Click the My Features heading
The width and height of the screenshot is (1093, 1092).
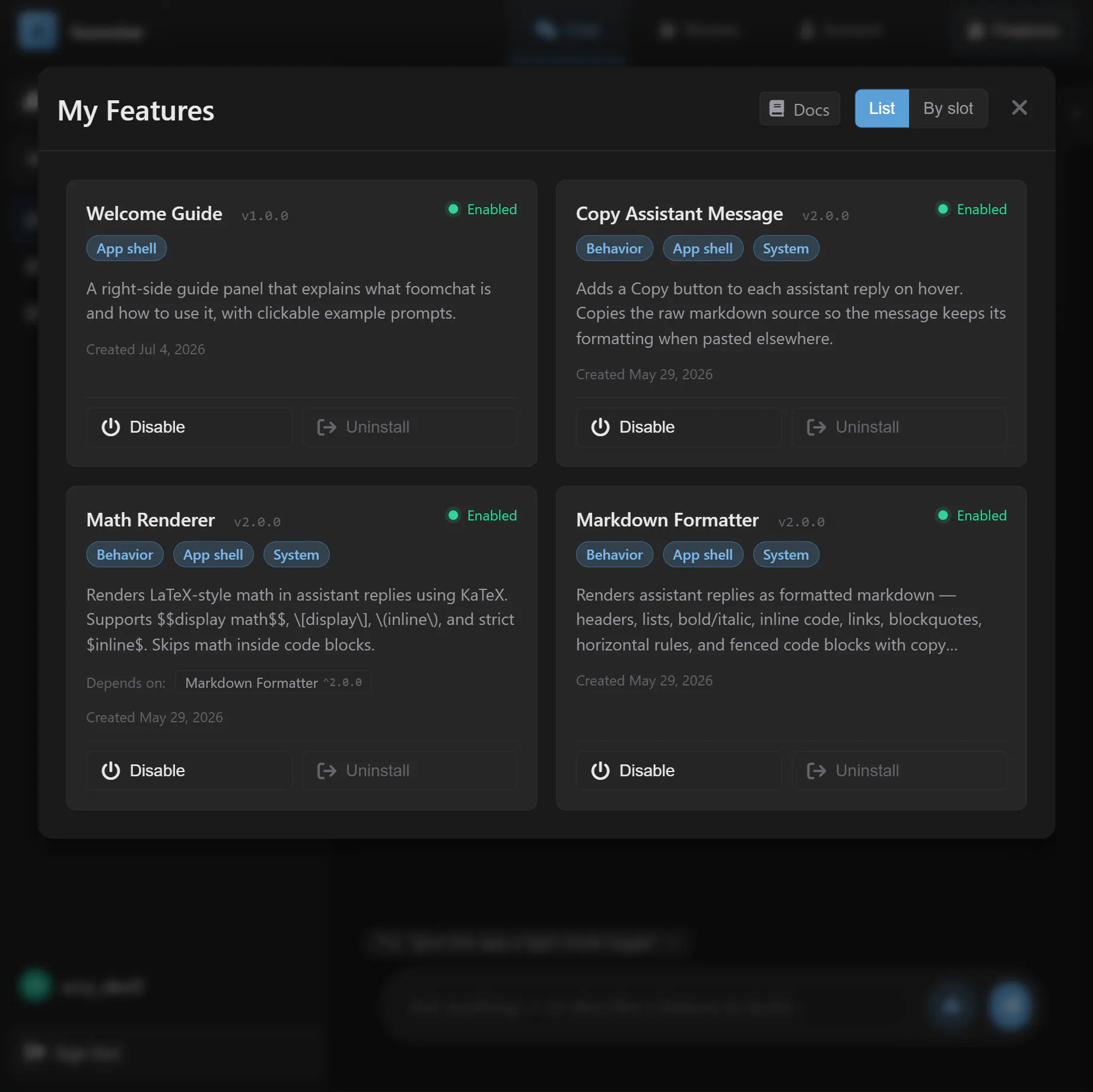coord(136,110)
